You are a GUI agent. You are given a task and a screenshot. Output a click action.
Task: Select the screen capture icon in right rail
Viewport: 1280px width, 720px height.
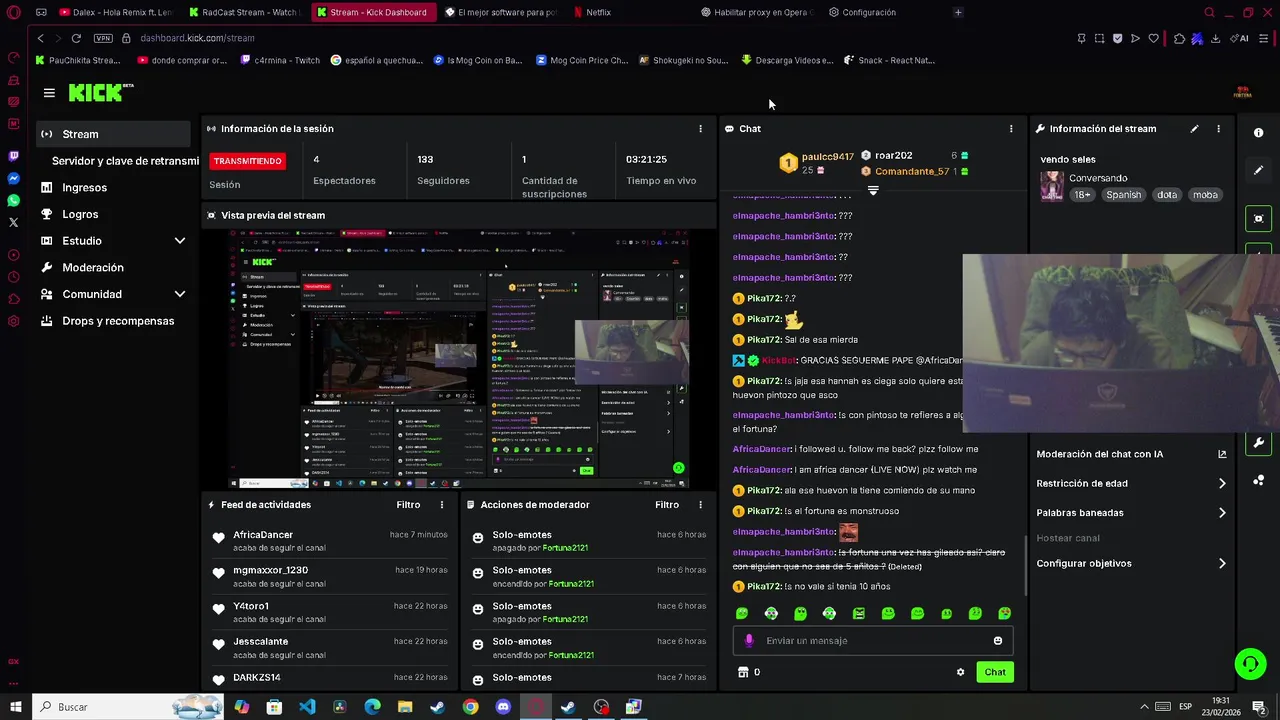click(1258, 218)
